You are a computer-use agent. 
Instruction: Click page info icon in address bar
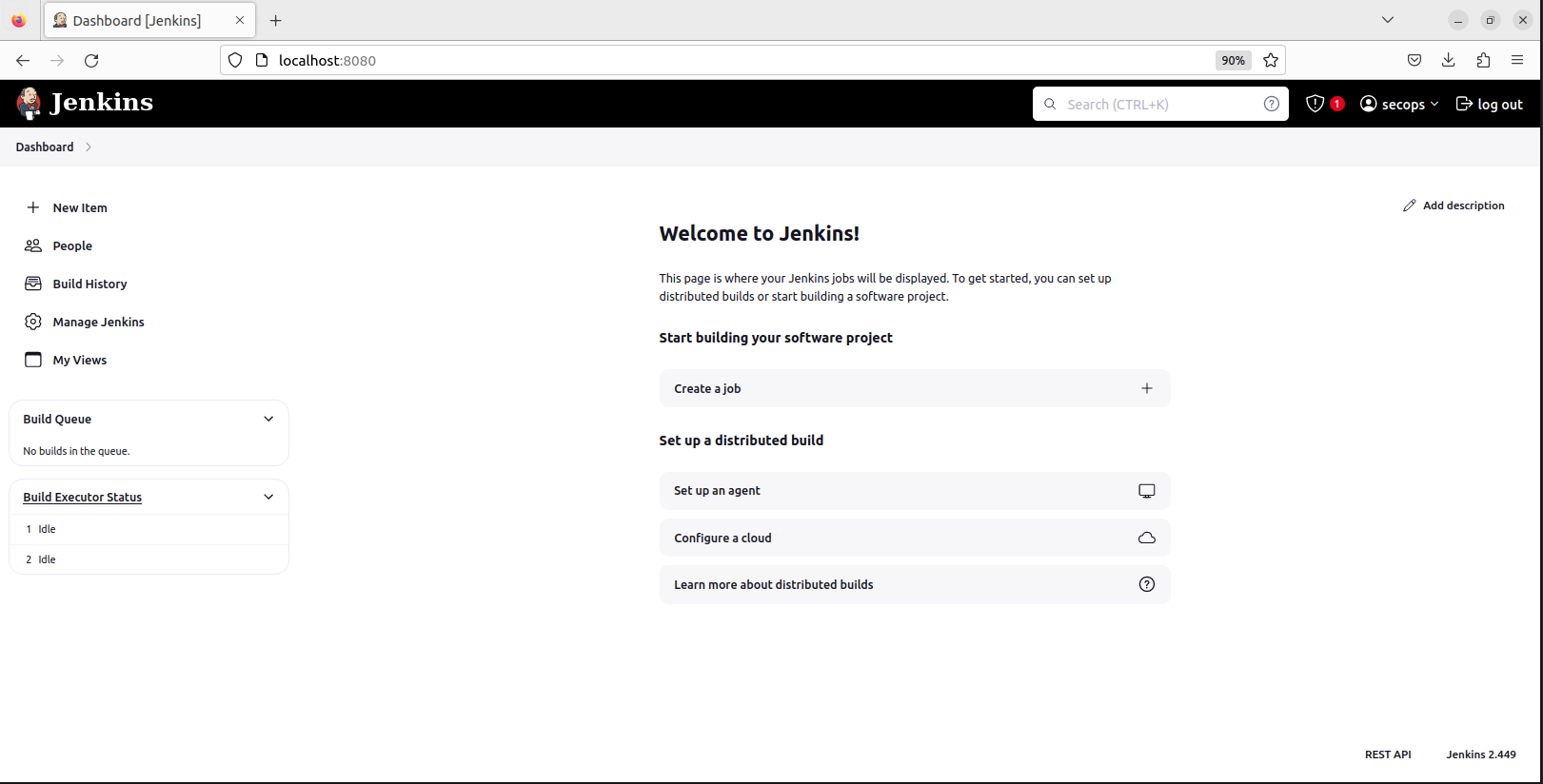[262, 60]
